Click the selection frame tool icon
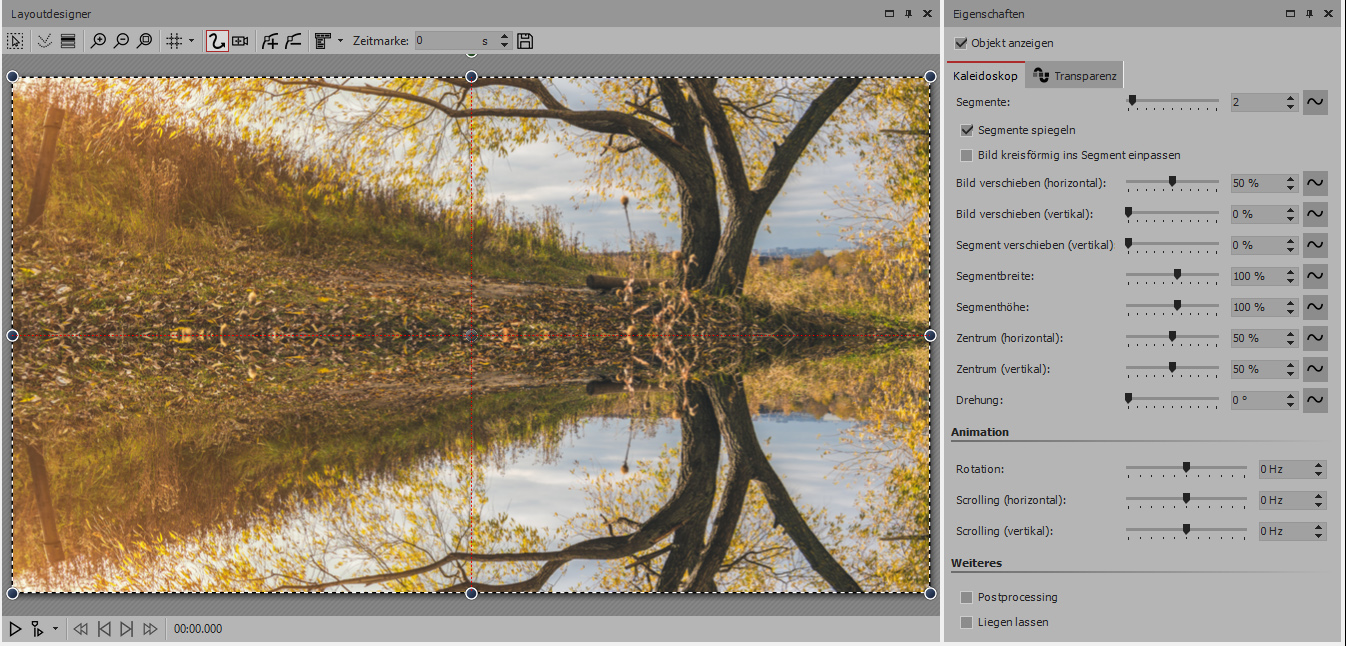1346x646 pixels. click(x=15, y=41)
